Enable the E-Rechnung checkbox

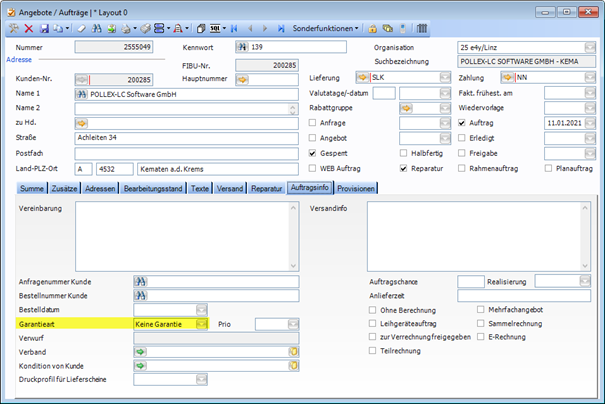click(x=481, y=338)
